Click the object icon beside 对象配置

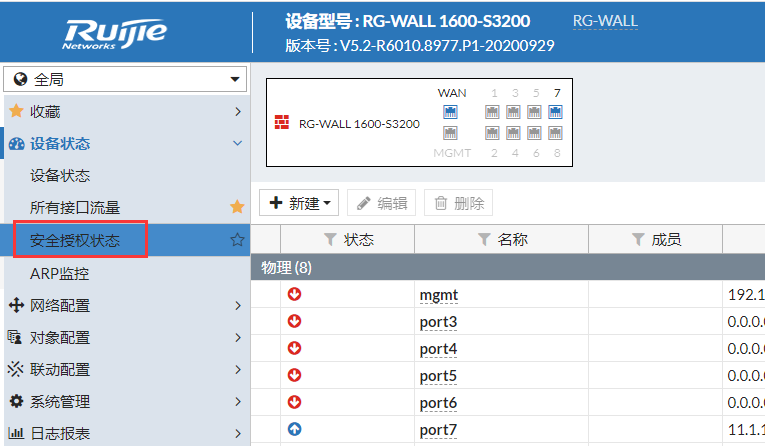(x=15, y=337)
